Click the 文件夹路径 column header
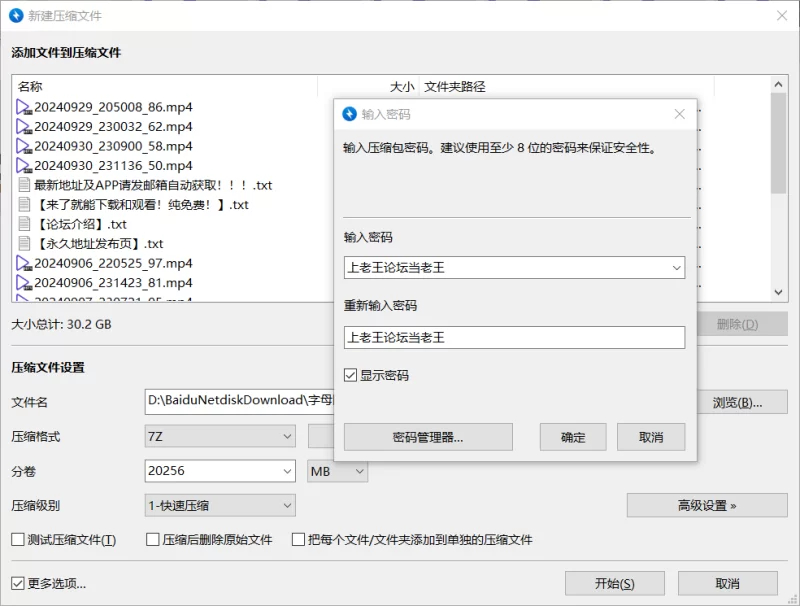 tap(455, 87)
